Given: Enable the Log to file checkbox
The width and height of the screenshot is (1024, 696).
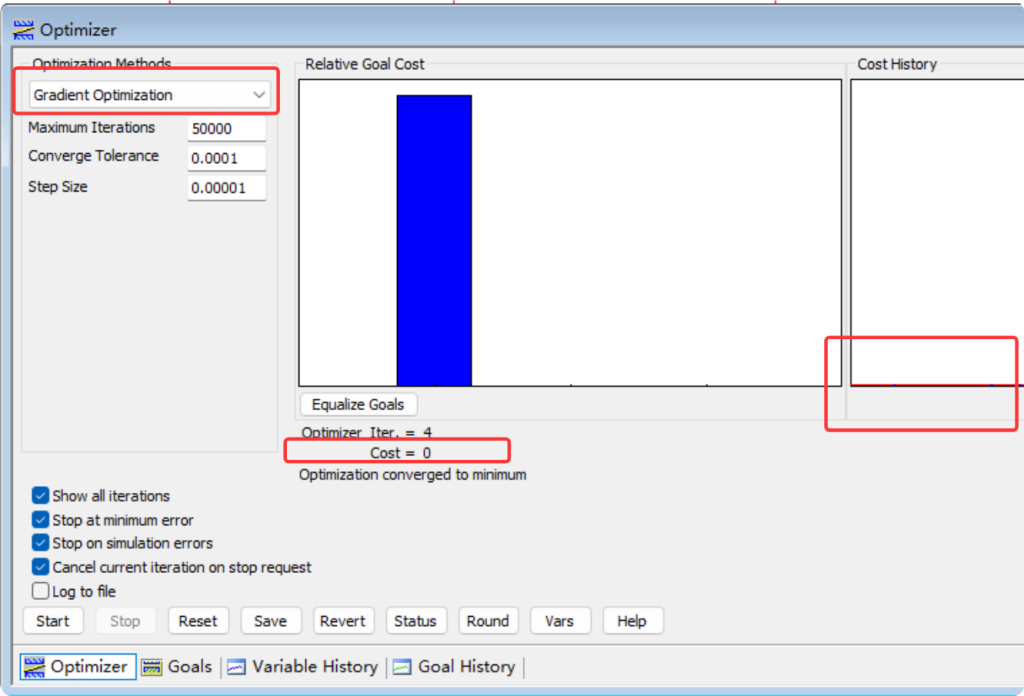Looking at the screenshot, I should click(x=41, y=592).
